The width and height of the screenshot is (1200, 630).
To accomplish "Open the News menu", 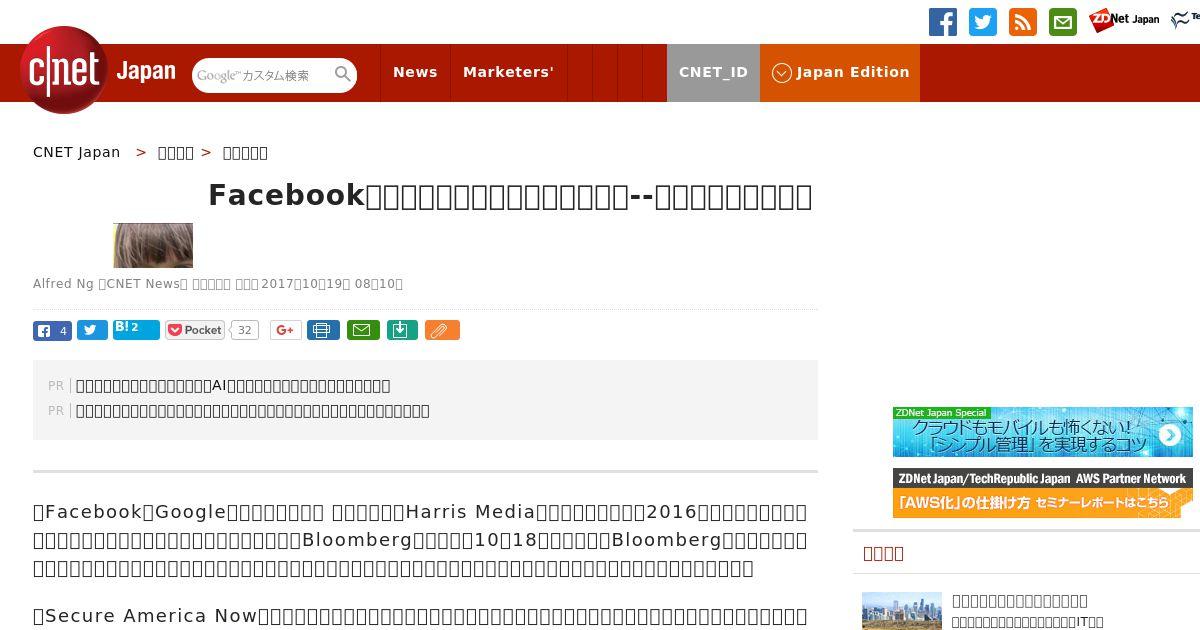I will tap(415, 72).
